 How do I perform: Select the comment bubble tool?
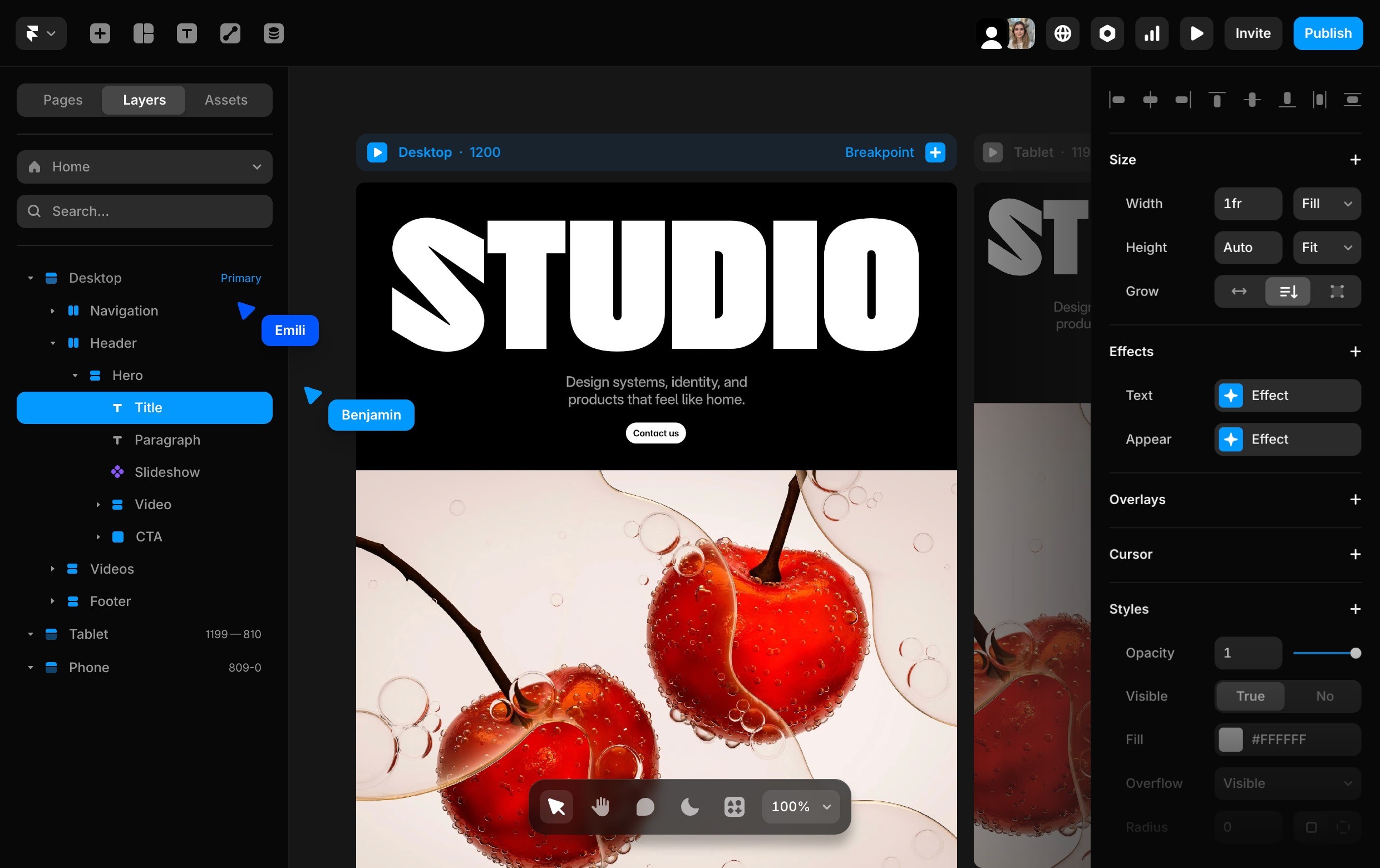(645, 806)
